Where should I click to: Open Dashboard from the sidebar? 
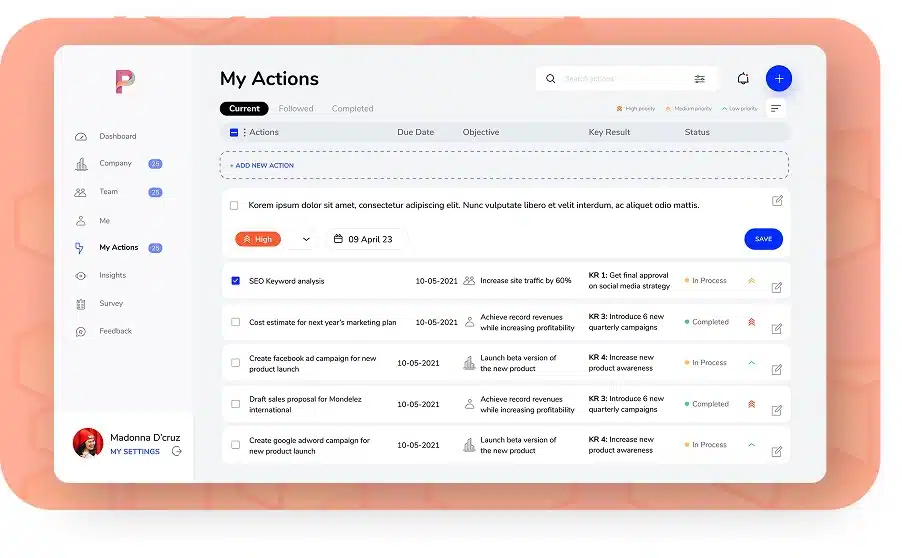[x=117, y=136]
